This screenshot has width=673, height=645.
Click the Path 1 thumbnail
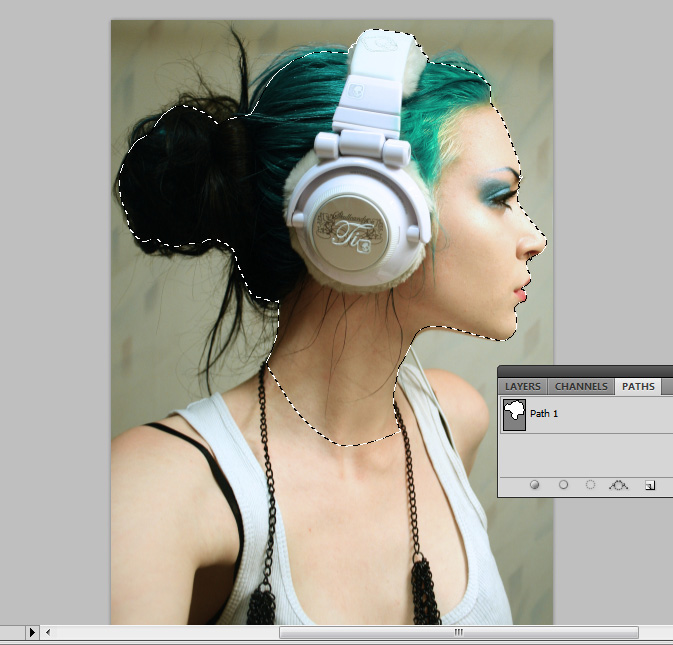(x=514, y=413)
